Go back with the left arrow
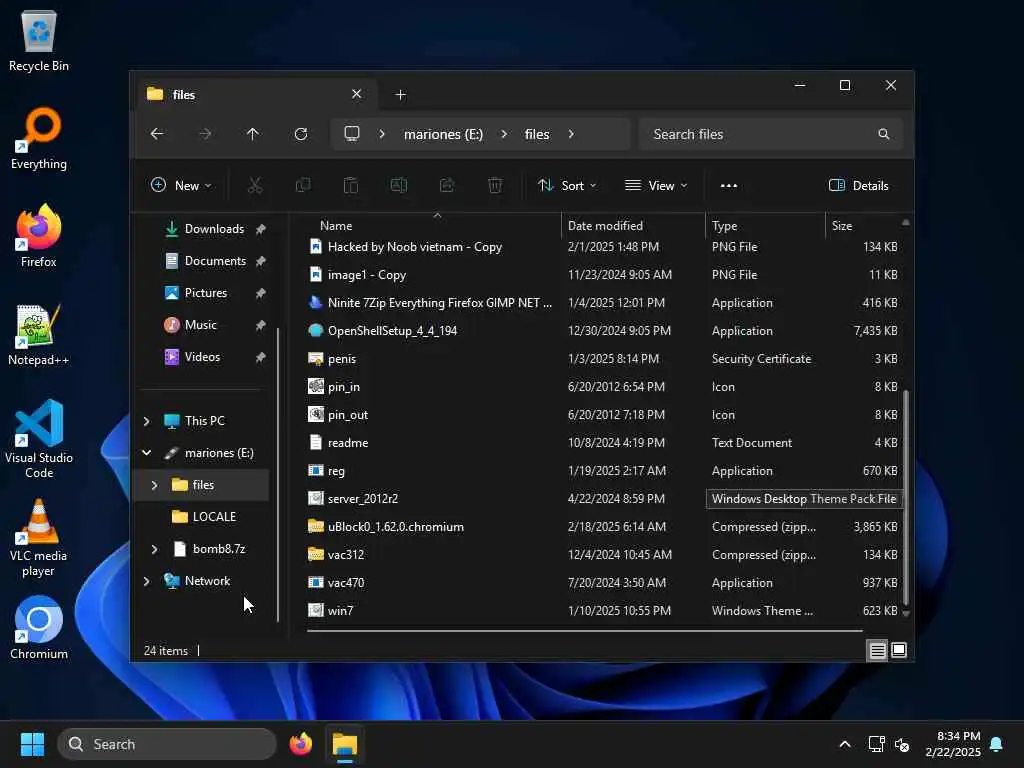1024x768 pixels. click(157, 134)
